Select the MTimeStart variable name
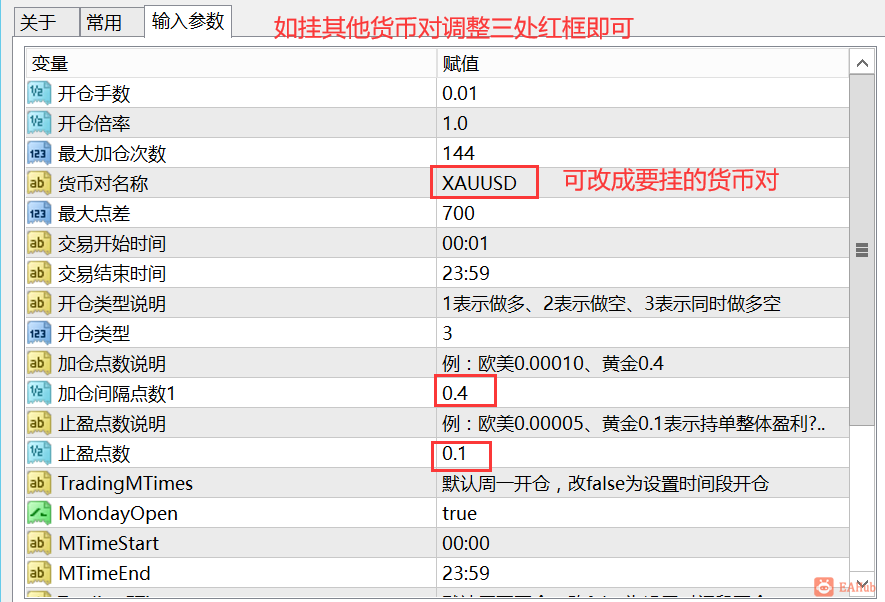885x602 pixels. 108,543
